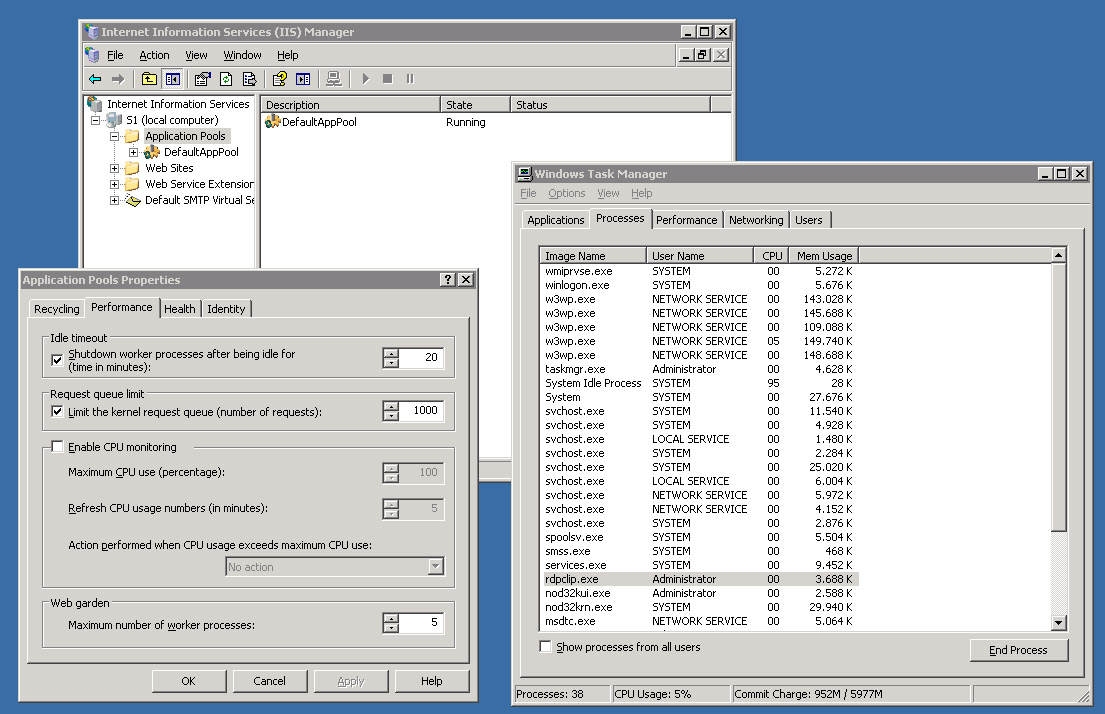Viewport: 1105px width, 714px height.
Task: Click the Default SMTP Virtual Server envelope icon
Action: (132, 201)
